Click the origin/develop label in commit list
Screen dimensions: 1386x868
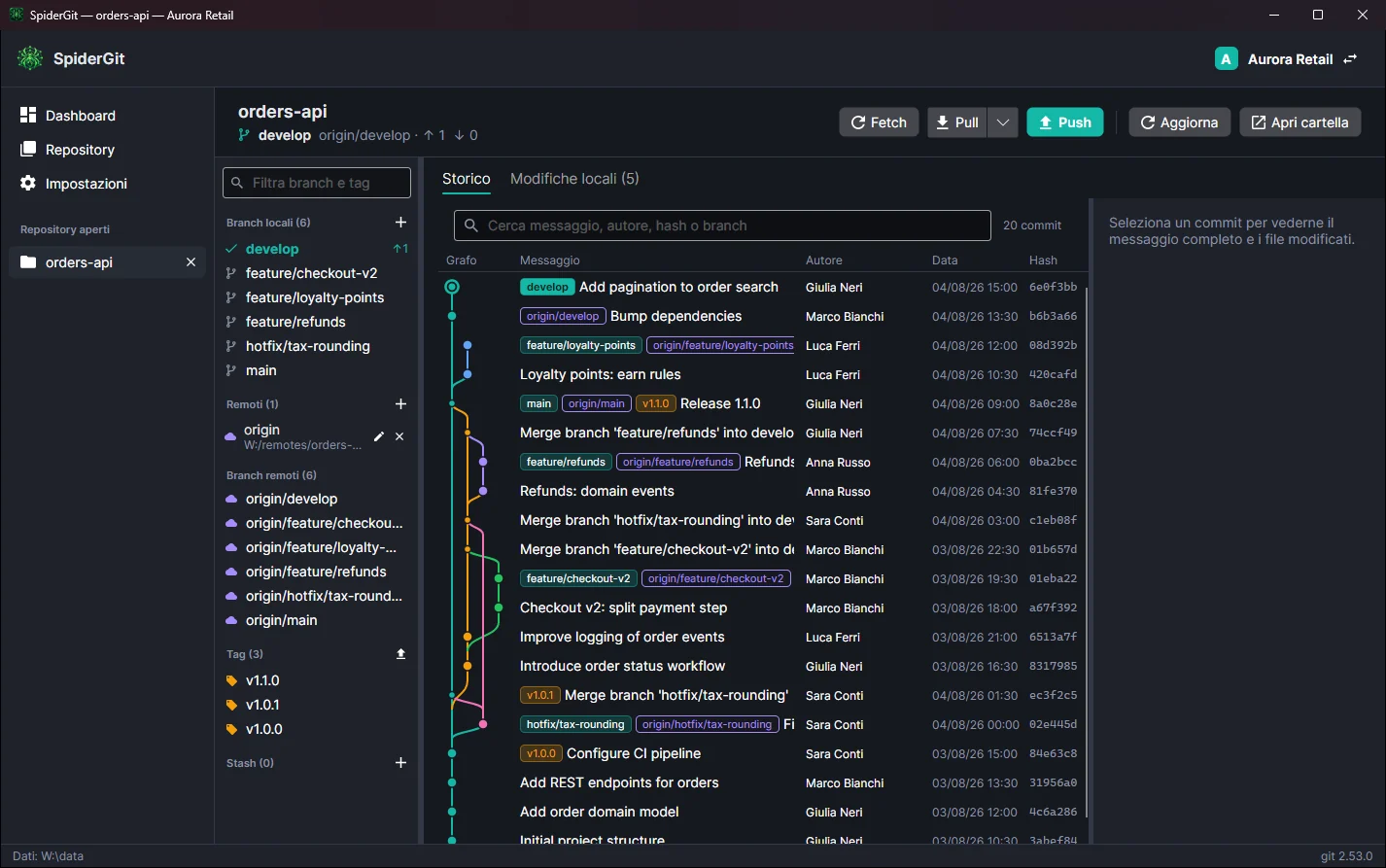pos(563,316)
